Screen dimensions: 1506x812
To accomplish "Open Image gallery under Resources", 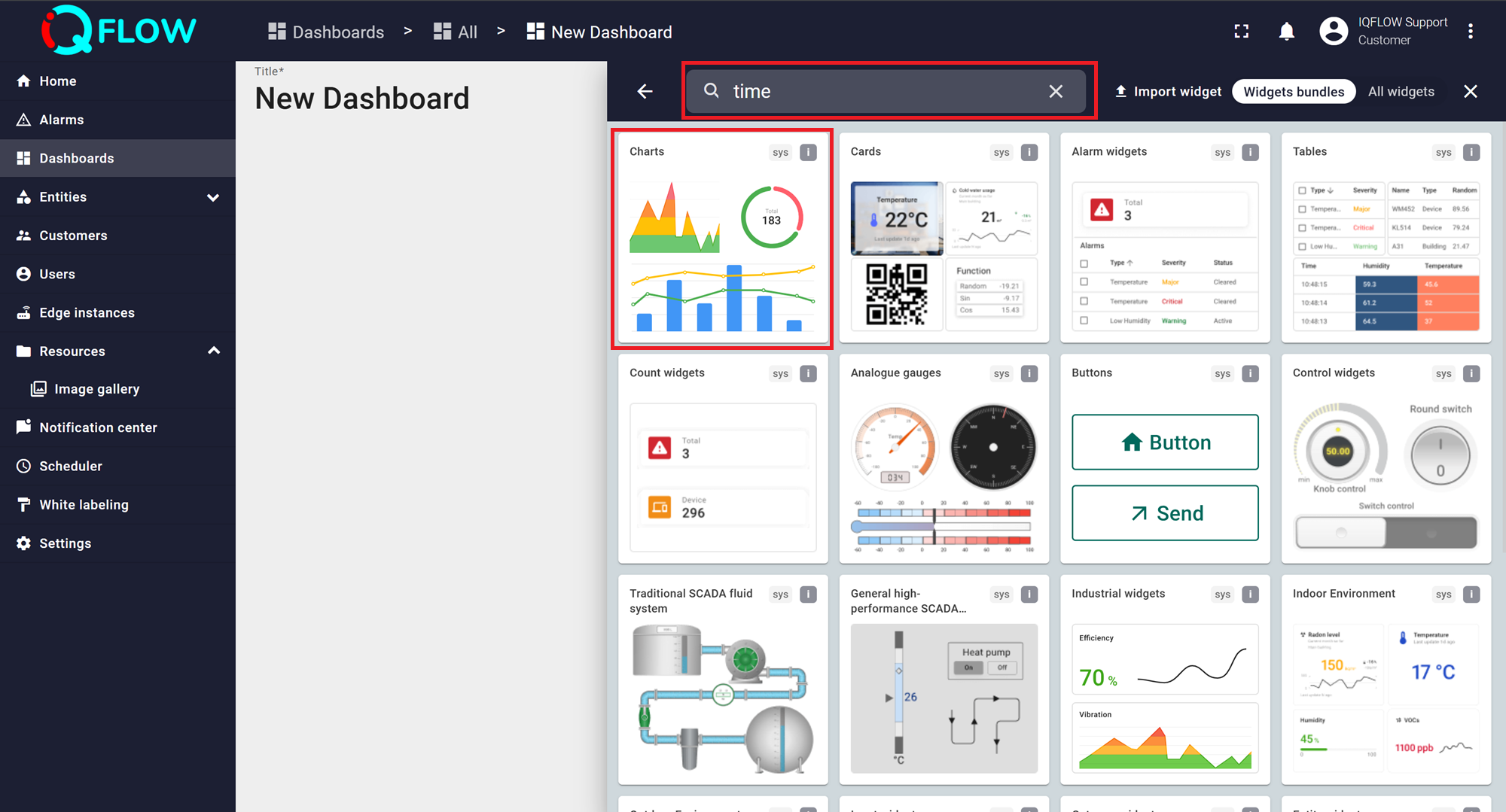I will (96, 389).
